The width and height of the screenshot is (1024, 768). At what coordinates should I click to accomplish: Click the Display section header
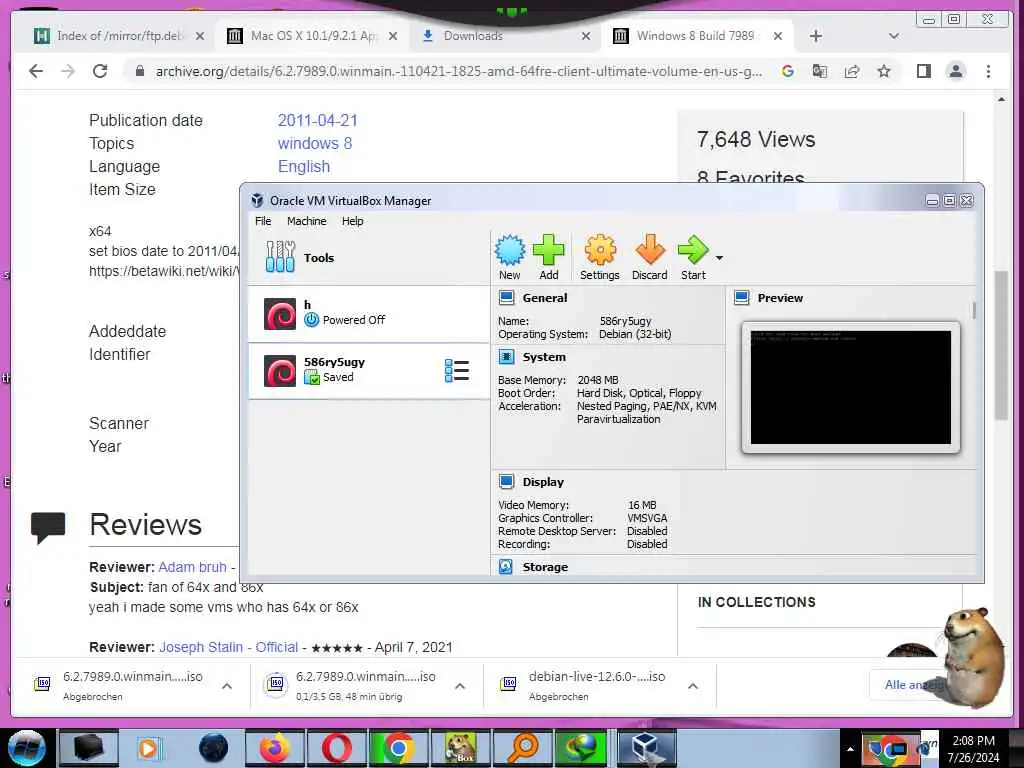point(543,482)
